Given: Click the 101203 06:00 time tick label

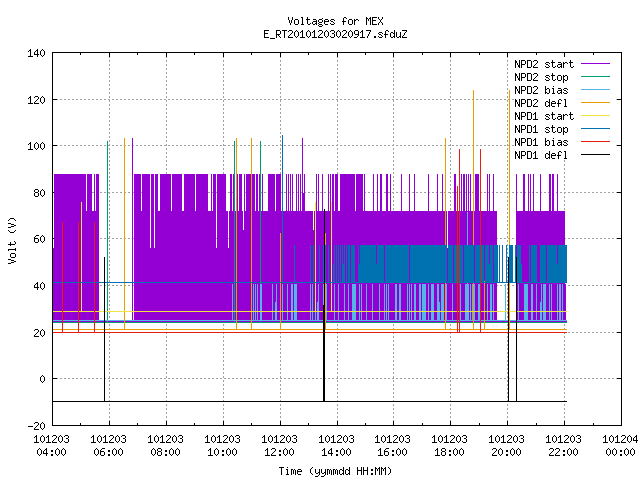Looking at the screenshot, I should point(108,446).
